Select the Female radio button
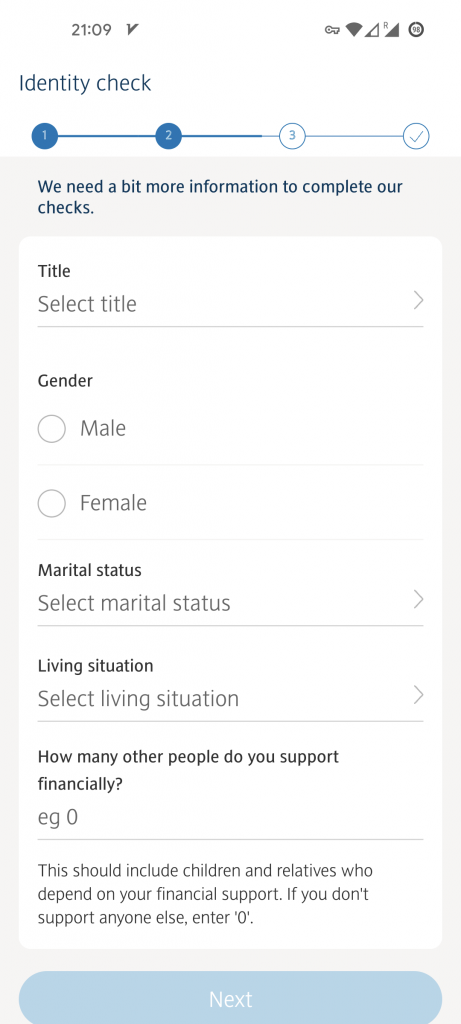Screen dimensions: 461x1024 (x=52, y=504)
